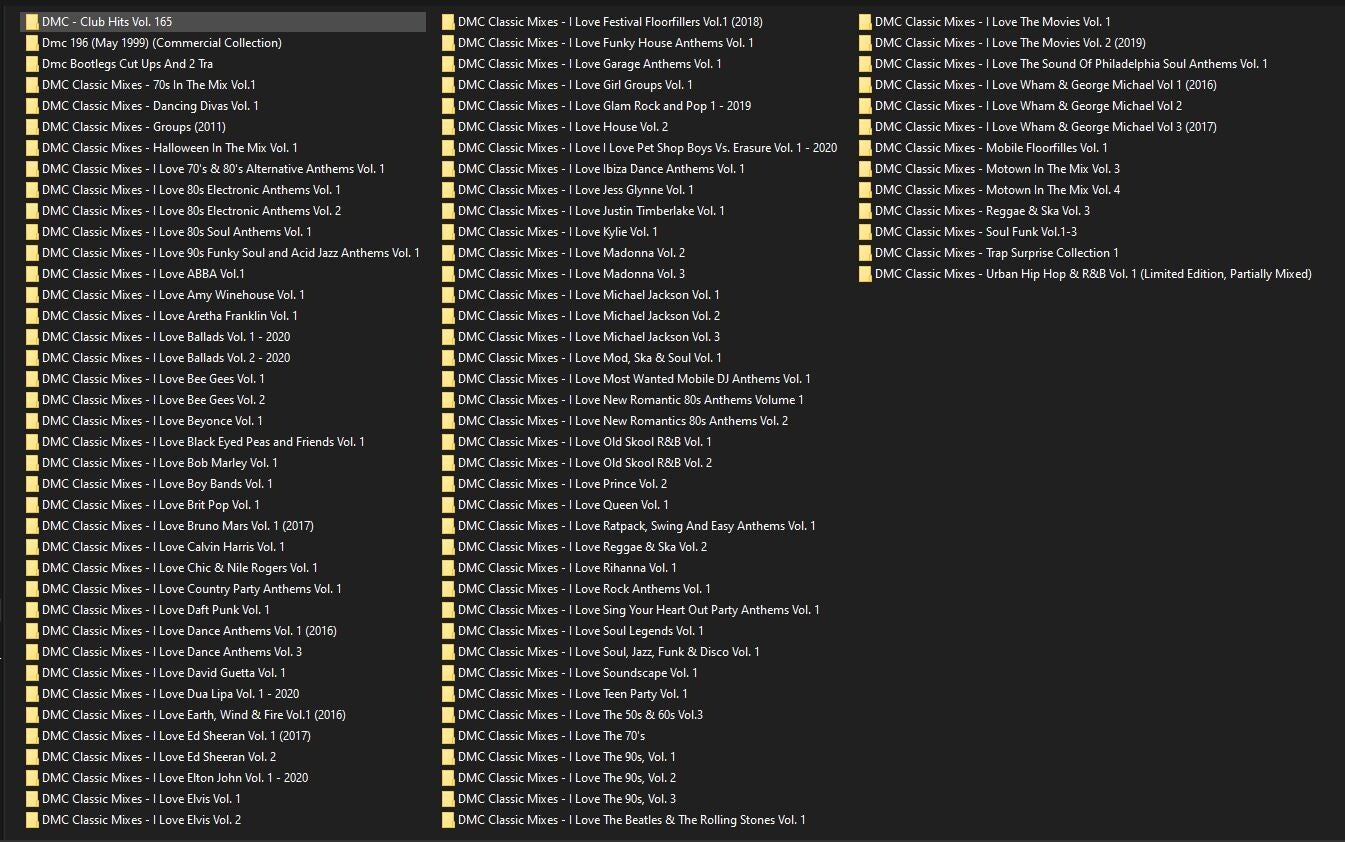The height and width of the screenshot is (842, 1345).
Task: Select folder name I Love Old Skool R&B Vol. 2
Action: (585, 463)
